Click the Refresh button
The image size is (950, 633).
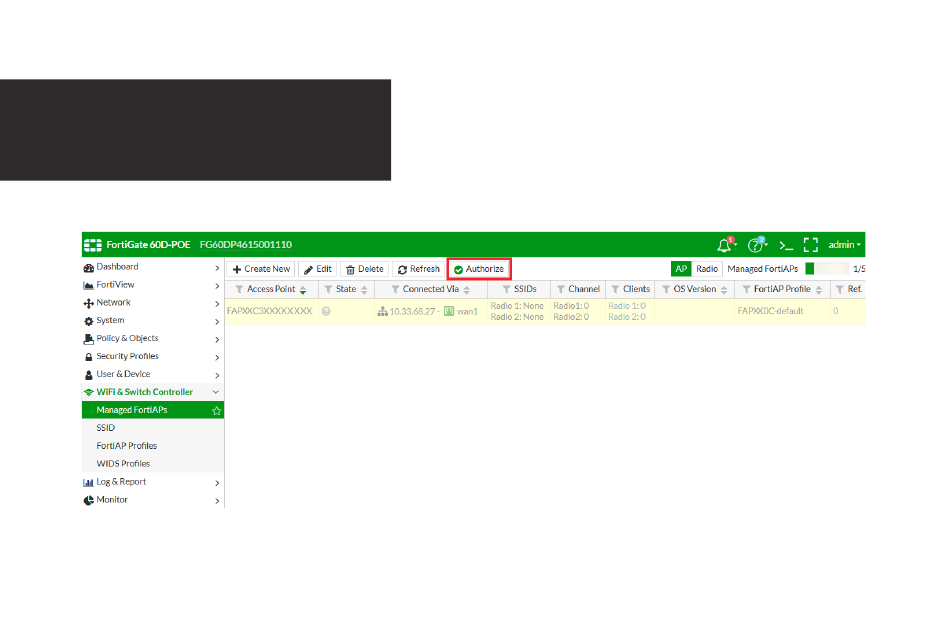(x=419, y=269)
